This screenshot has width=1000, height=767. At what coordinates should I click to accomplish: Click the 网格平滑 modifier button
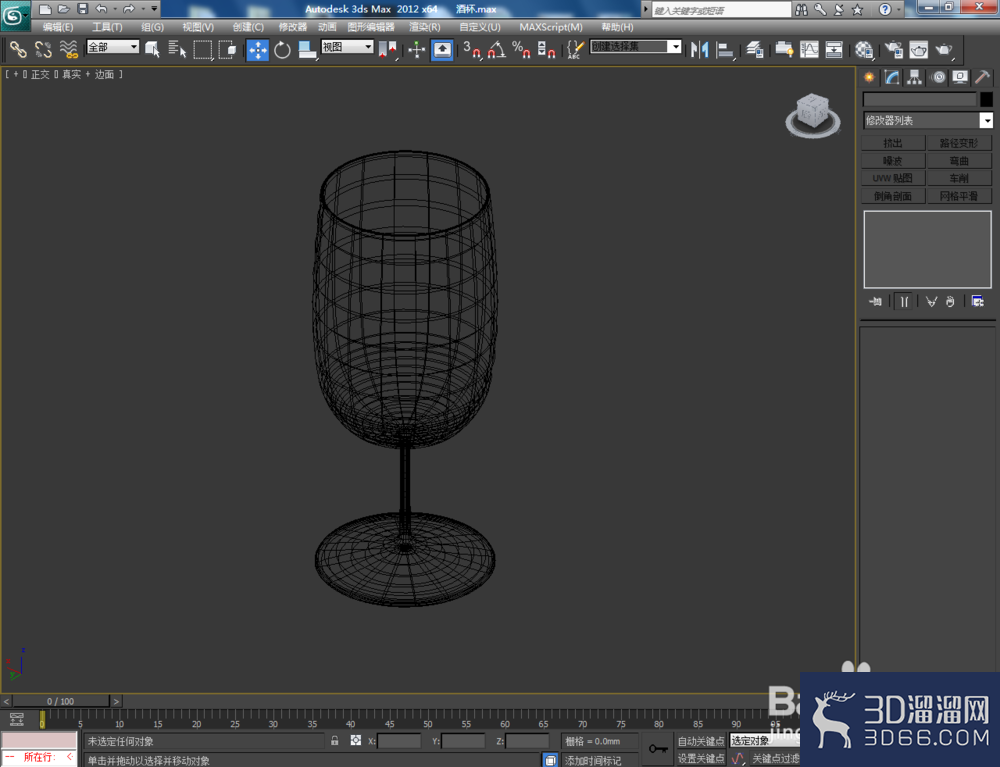coord(959,196)
